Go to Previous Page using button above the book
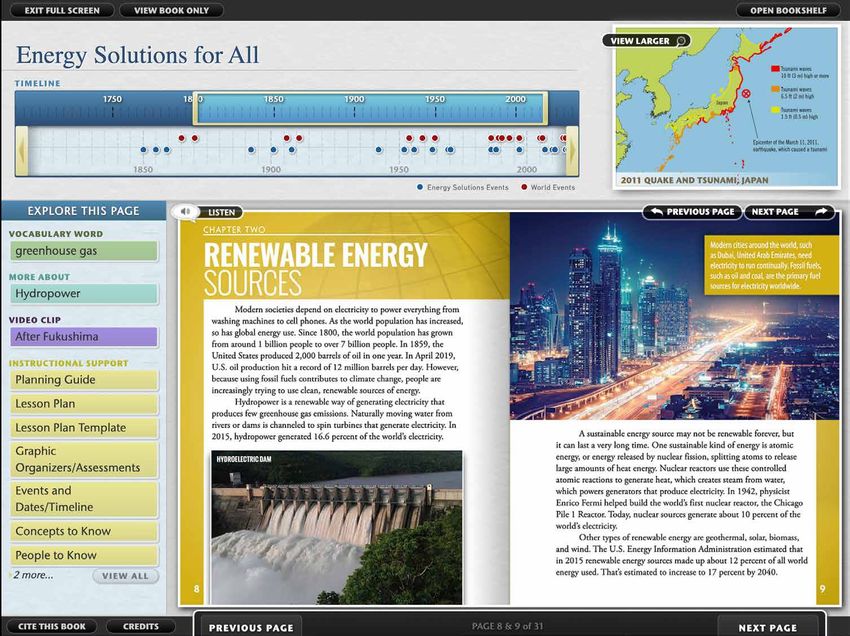Image resolution: width=850 pixels, height=636 pixels. coord(692,212)
